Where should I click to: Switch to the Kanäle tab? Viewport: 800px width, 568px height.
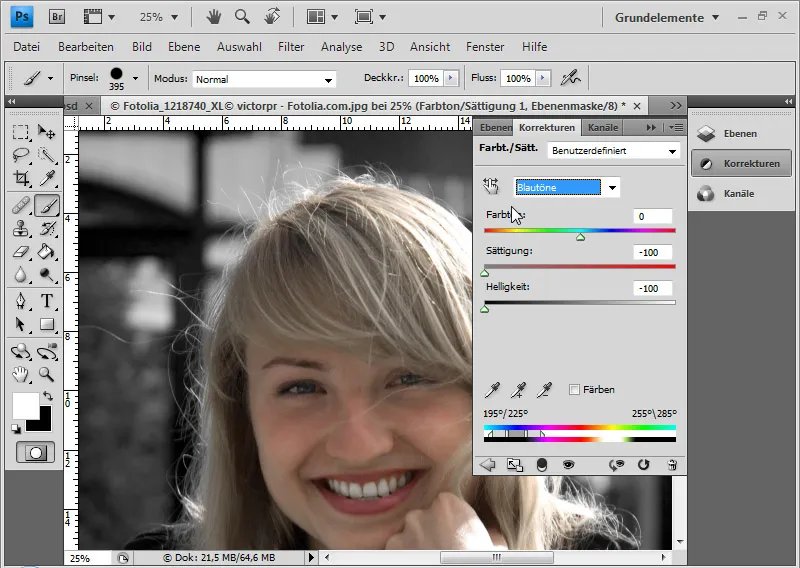[603, 128]
